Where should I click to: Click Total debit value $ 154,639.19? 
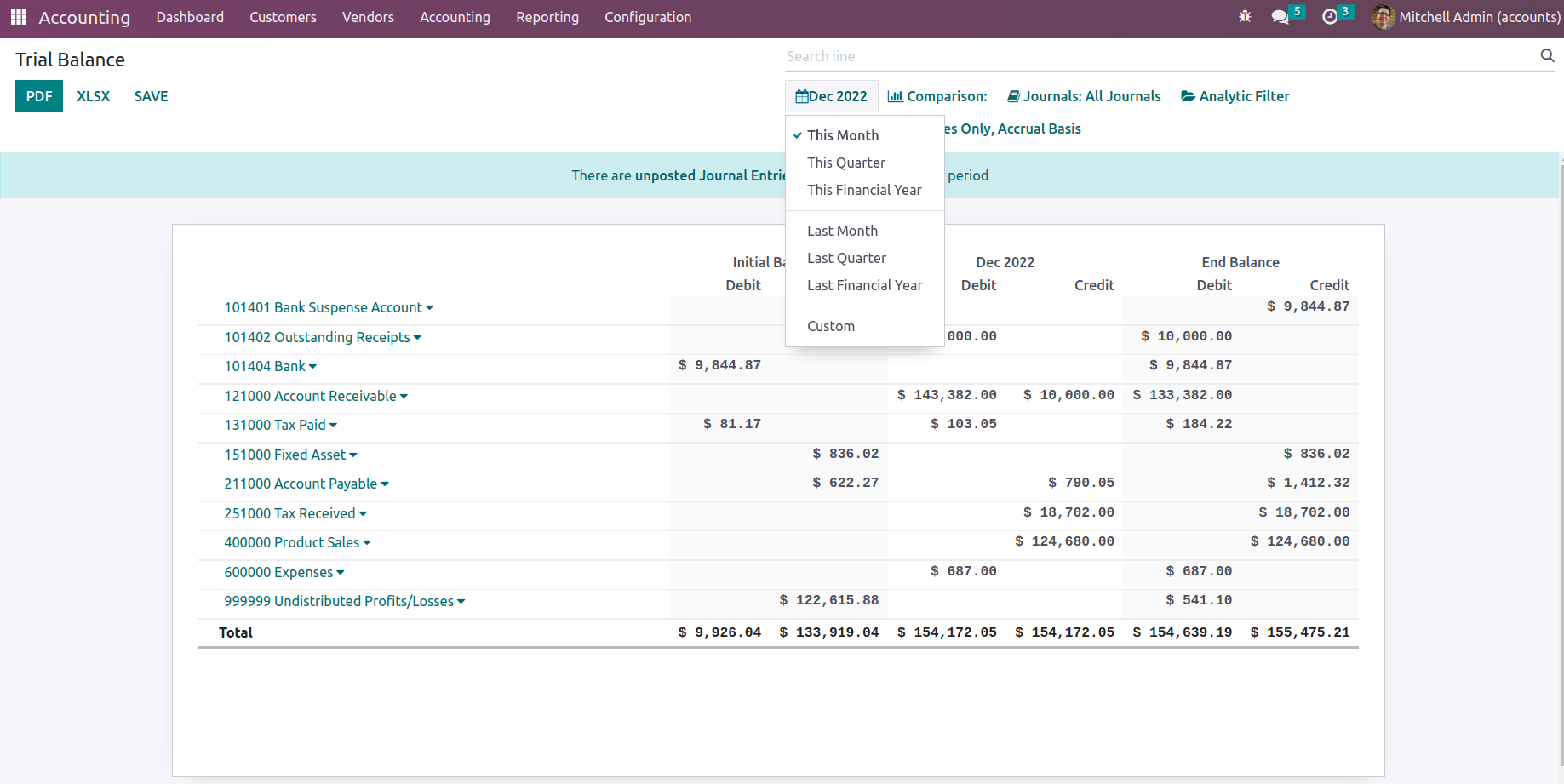point(1183,632)
